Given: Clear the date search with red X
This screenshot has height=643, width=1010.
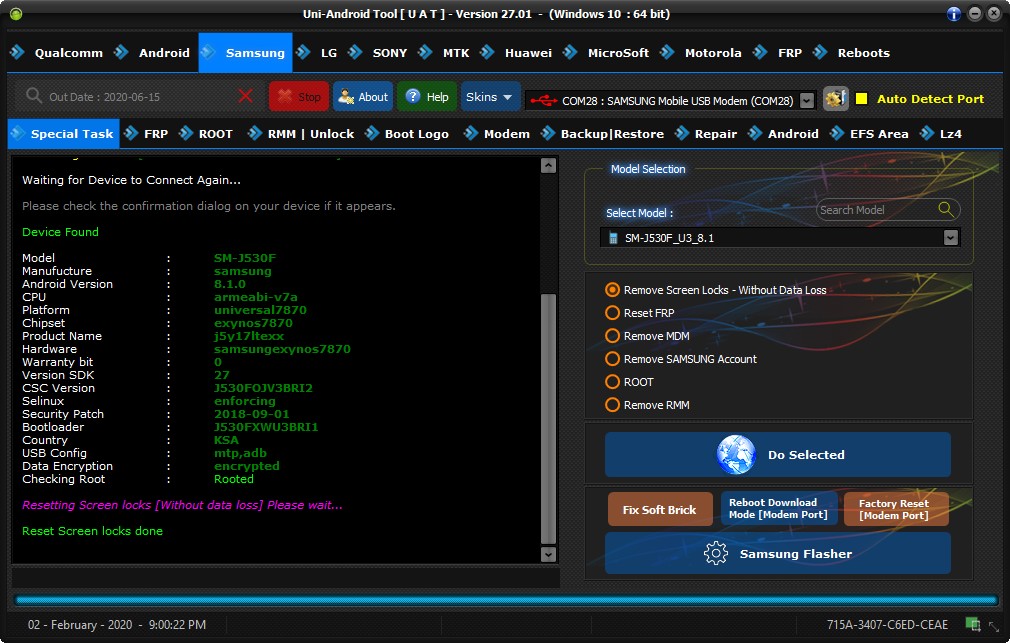Looking at the screenshot, I should coord(246,96).
